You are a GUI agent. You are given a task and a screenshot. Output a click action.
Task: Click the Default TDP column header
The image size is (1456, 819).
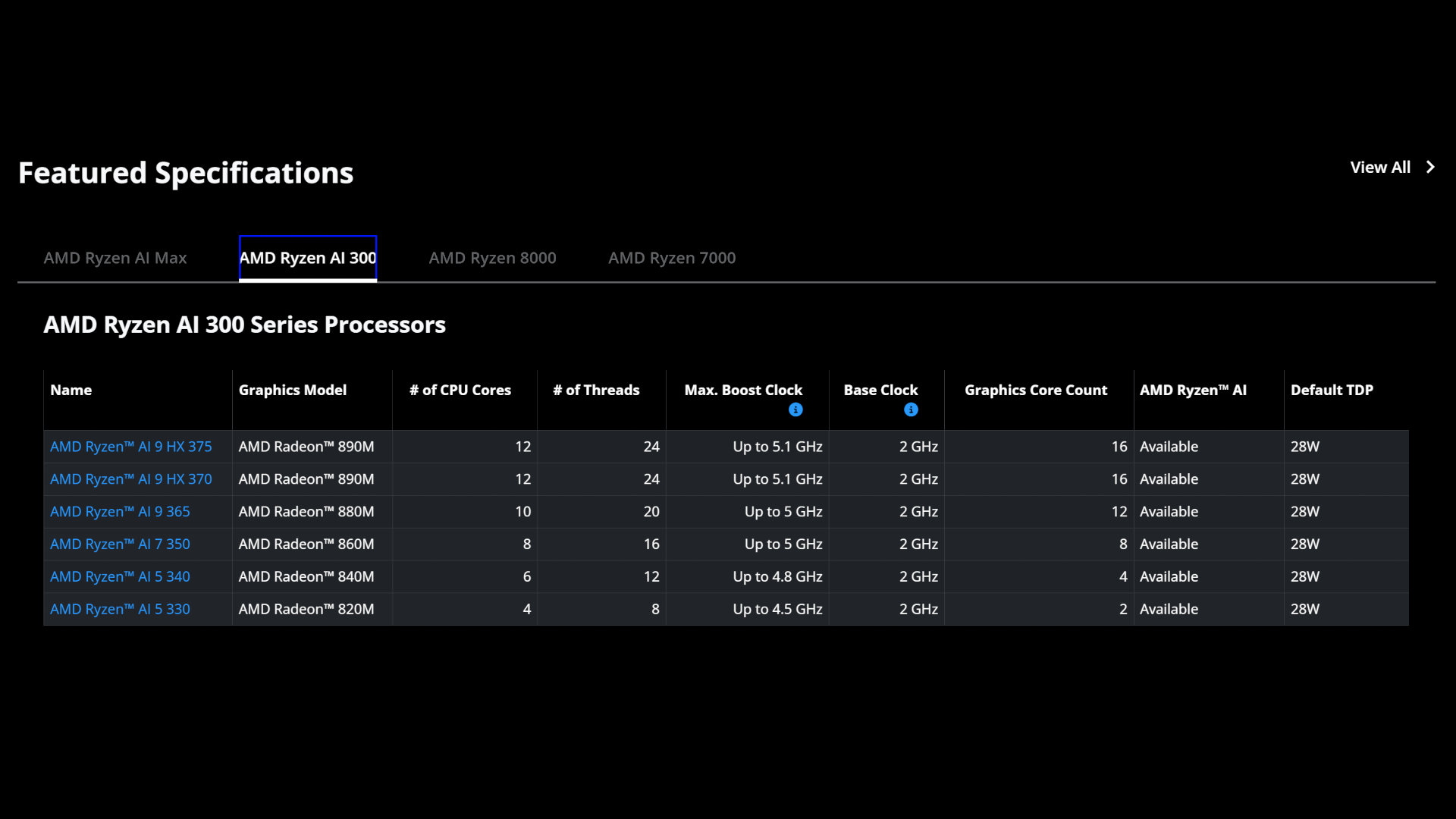coord(1332,390)
